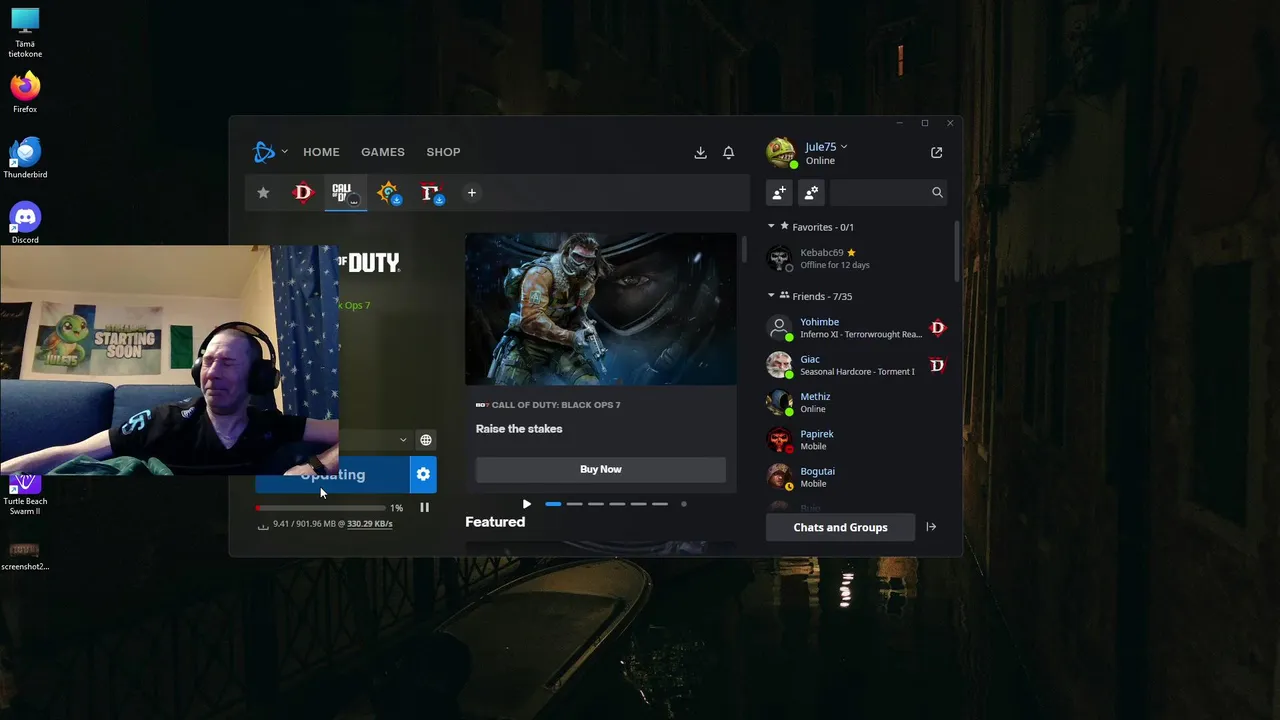The height and width of the screenshot is (720, 1280).
Task: Click the region globe icon
Action: coord(426,440)
